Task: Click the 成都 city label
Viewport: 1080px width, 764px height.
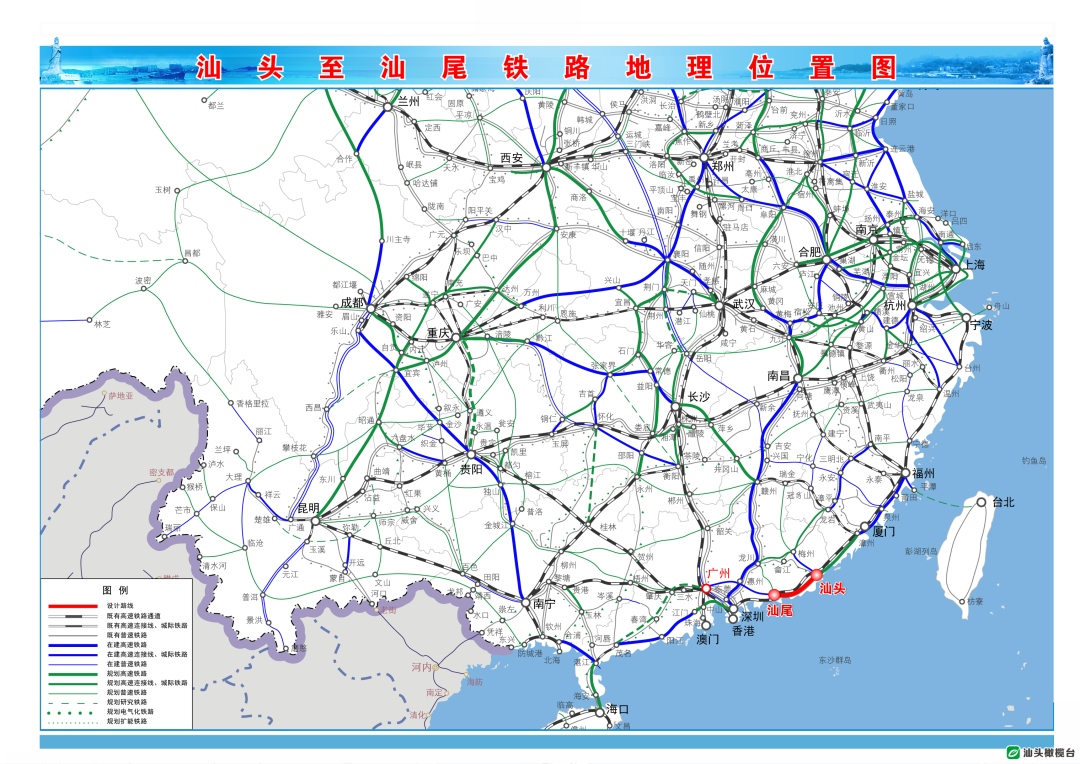Action: 353,302
